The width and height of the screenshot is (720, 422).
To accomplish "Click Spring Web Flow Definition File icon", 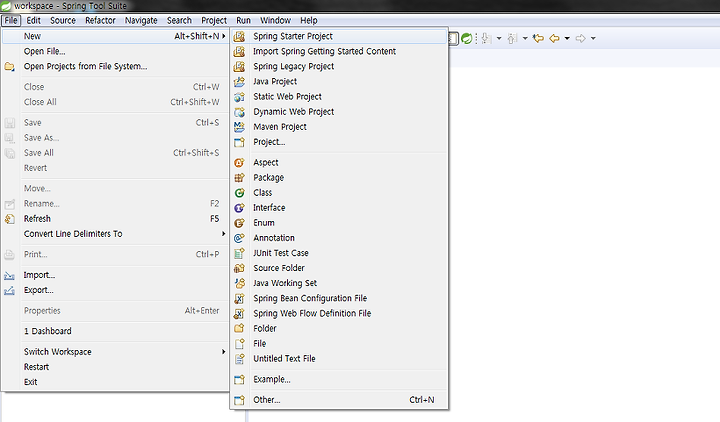I will 239,314.
